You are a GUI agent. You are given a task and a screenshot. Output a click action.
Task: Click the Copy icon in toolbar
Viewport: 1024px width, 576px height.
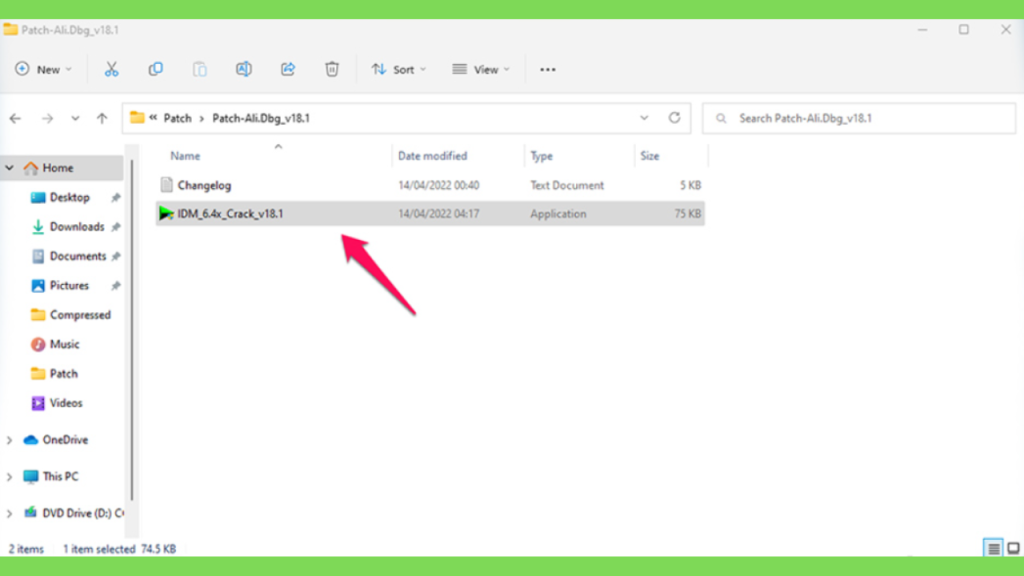(x=155, y=69)
